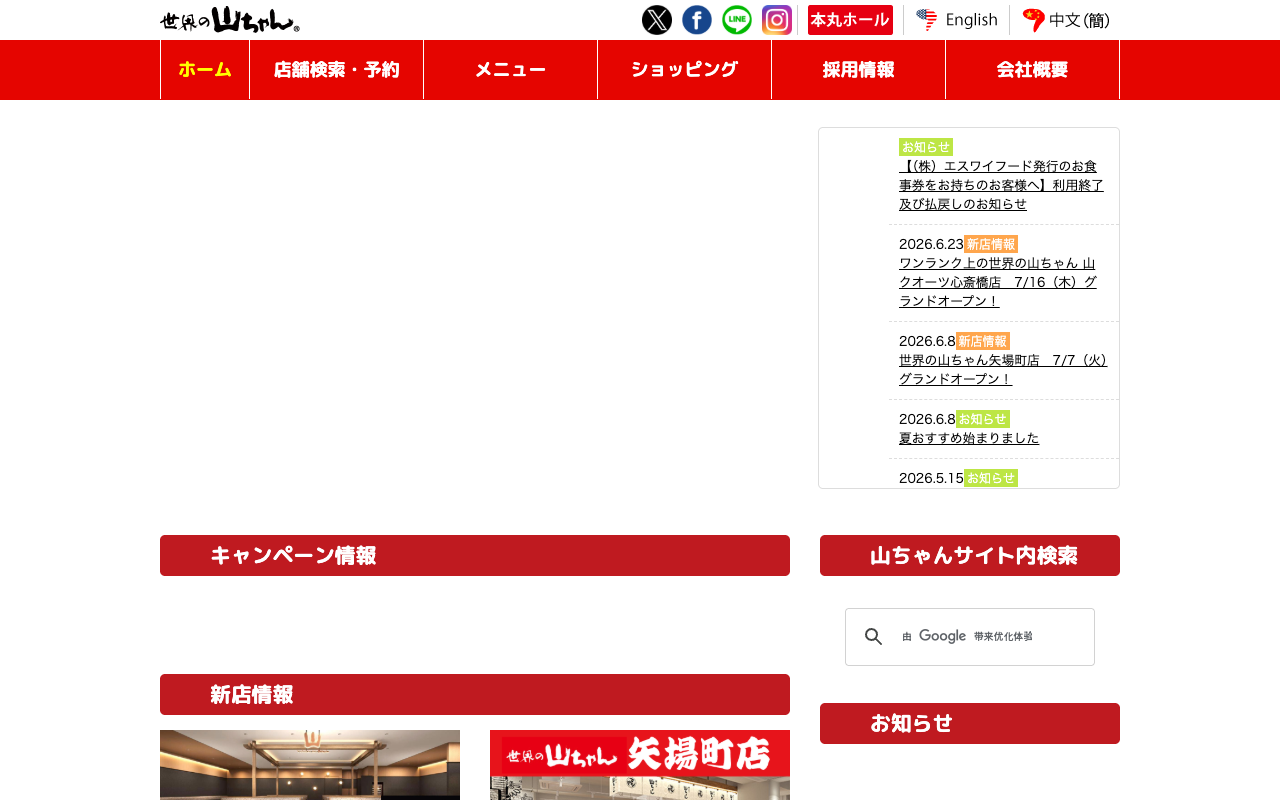This screenshot has height=800, width=1280.
Task: Open the 店舗検索・予約 menu
Action: coord(336,70)
